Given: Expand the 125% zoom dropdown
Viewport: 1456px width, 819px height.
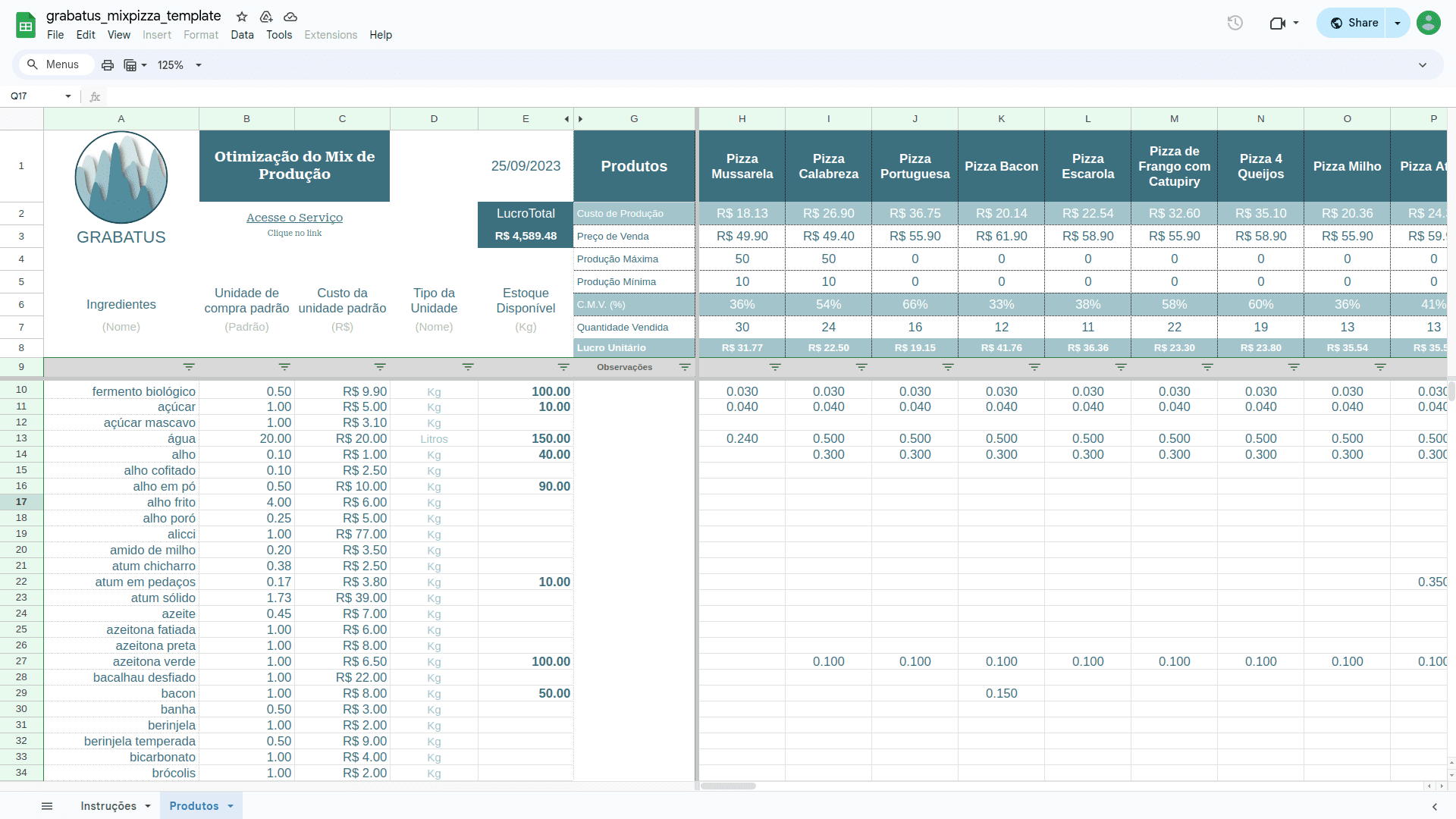Looking at the screenshot, I should [199, 65].
